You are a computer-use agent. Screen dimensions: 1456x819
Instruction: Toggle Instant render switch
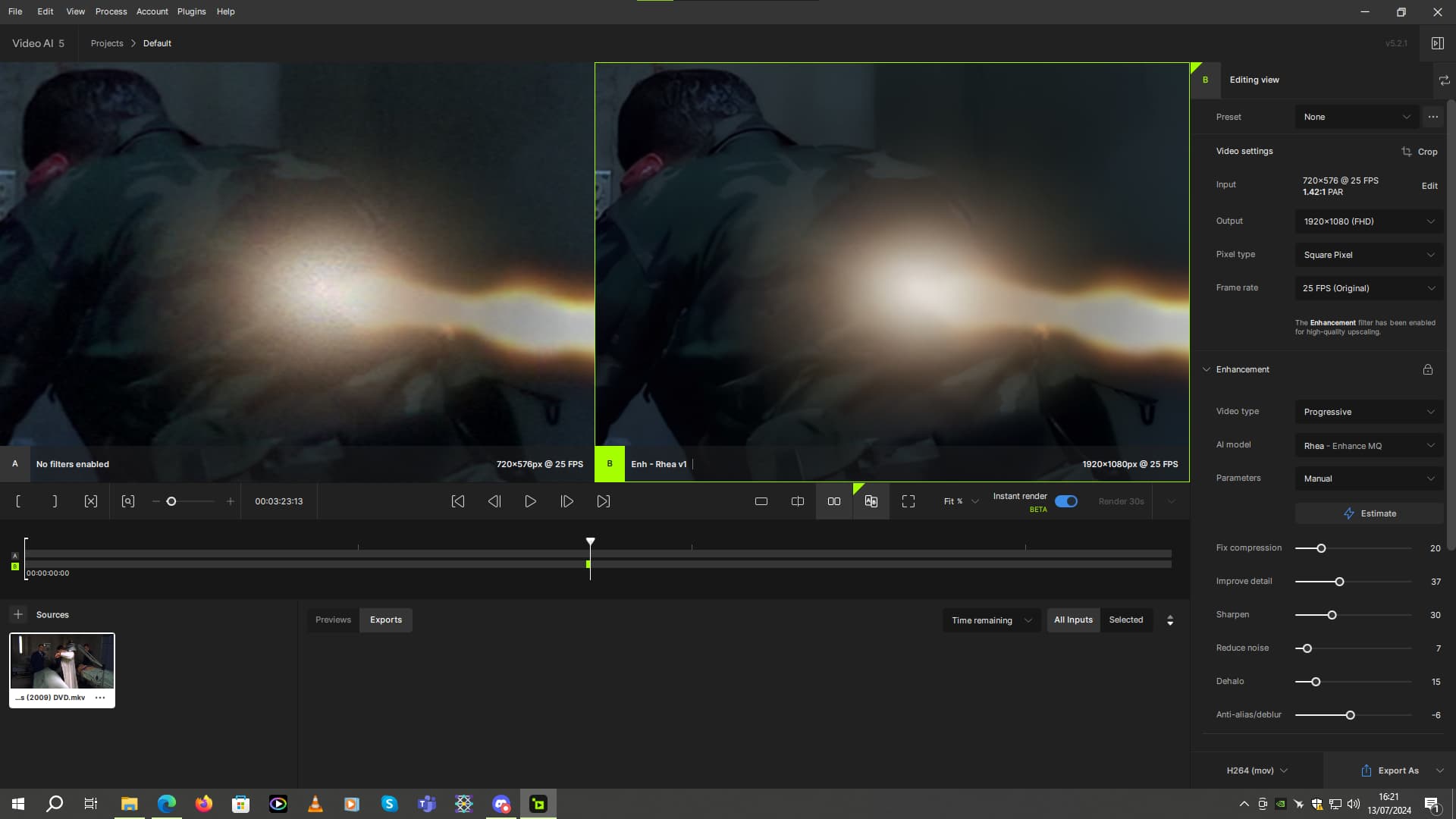[x=1066, y=501]
